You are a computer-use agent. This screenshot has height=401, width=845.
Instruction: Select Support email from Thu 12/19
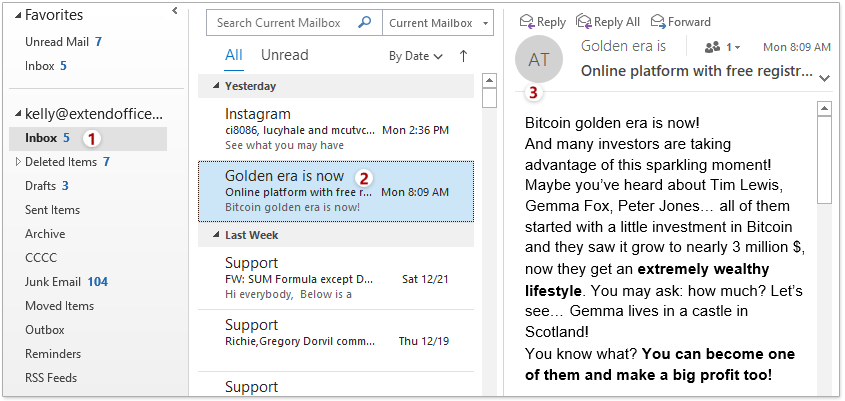[x=336, y=341]
